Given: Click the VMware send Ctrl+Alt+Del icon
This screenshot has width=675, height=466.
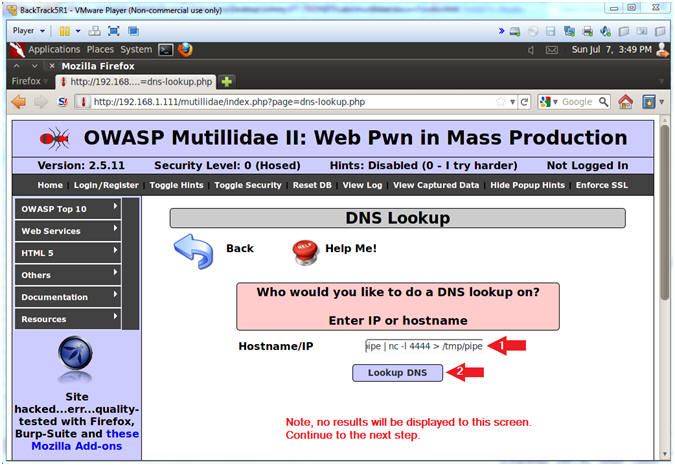Looking at the screenshot, I should tap(94, 31).
